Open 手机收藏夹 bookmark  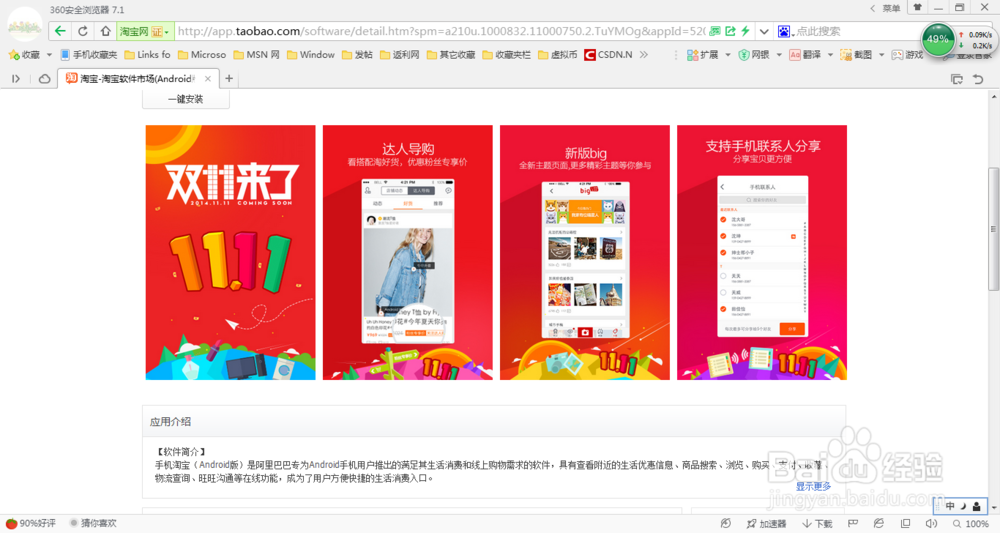click(x=89, y=55)
